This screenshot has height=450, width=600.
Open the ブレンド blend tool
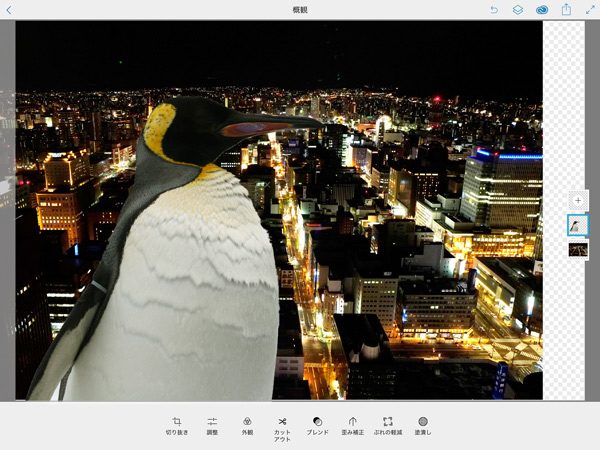pos(317,426)
